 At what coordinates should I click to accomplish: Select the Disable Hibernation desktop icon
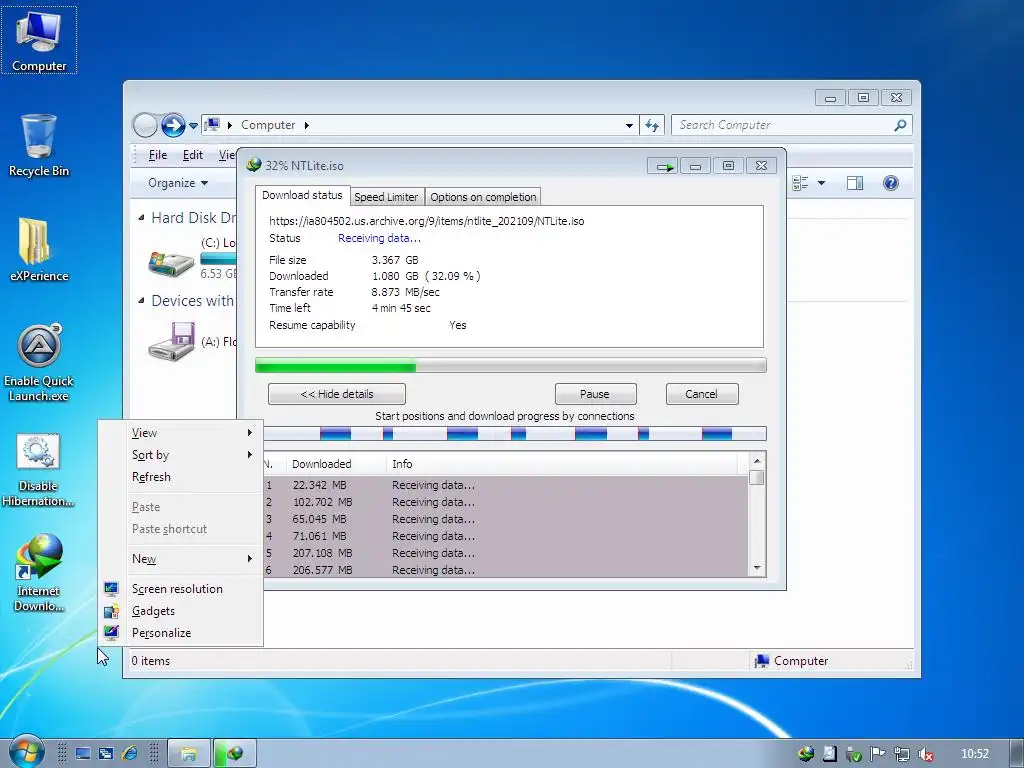click(x=38, y=469)
